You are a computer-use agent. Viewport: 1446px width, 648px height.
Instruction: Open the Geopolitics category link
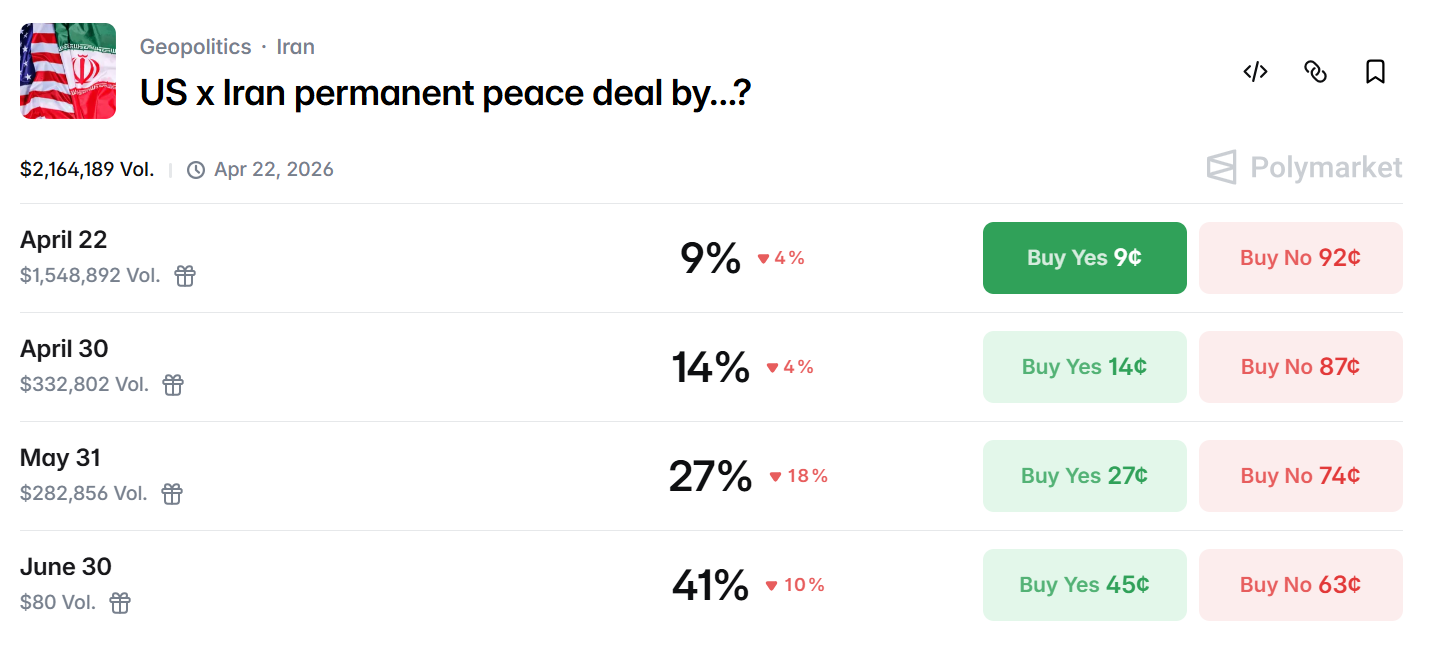195,47
